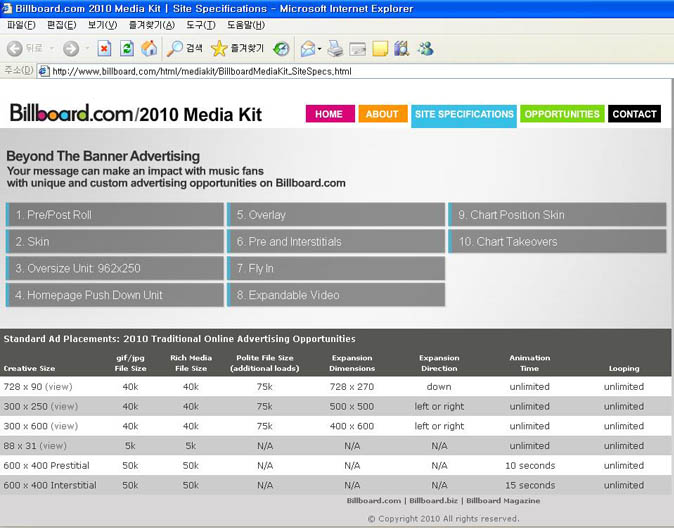Click the Stop loading icon
Screen dimensions: 674x528
[x=104, y=48]
